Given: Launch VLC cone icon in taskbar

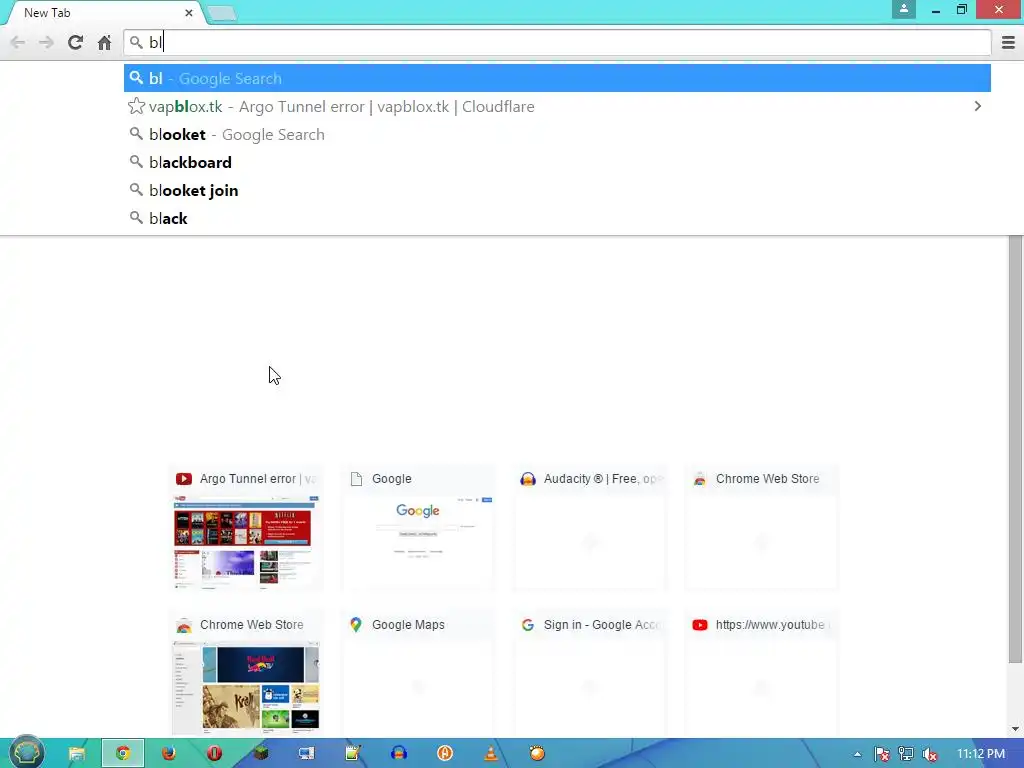Looking at the screenshot, I should (491, 754).
